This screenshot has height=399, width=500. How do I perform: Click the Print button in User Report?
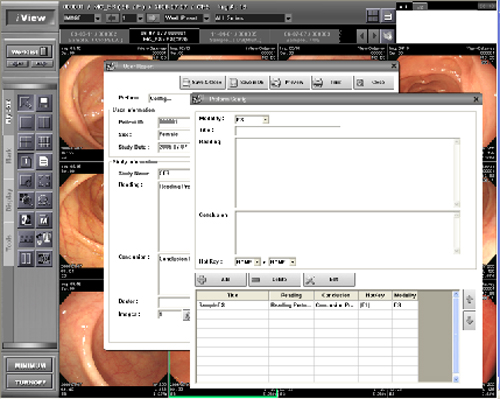[331, 82]
